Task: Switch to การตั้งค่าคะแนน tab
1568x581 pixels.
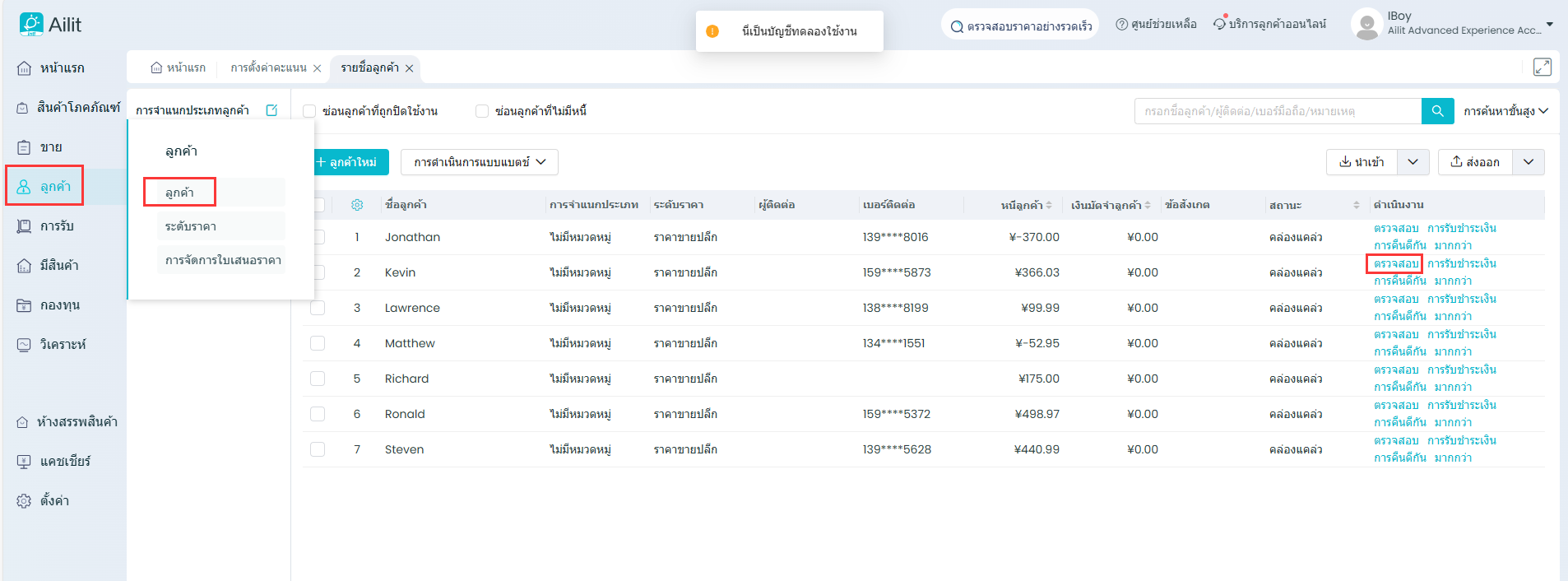Action: pyautogui.click(x=268, y=68)
